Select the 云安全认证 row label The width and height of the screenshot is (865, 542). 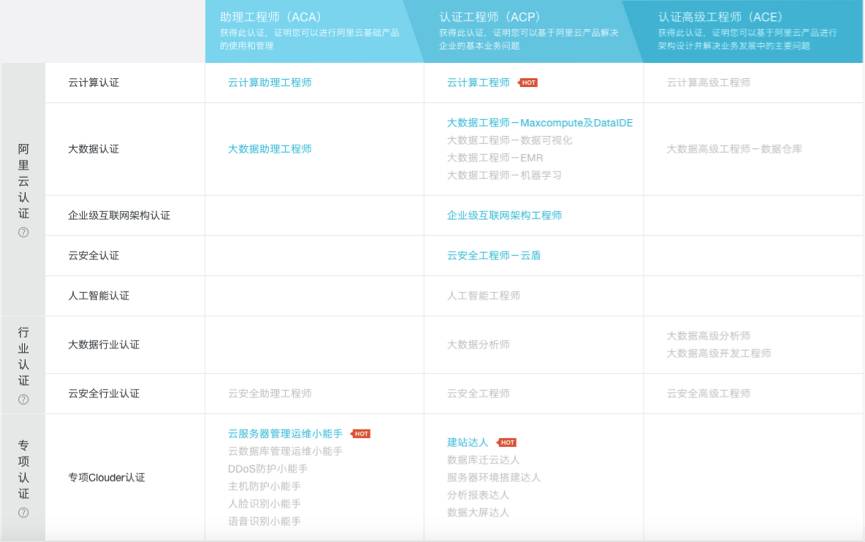pos(94,256)
